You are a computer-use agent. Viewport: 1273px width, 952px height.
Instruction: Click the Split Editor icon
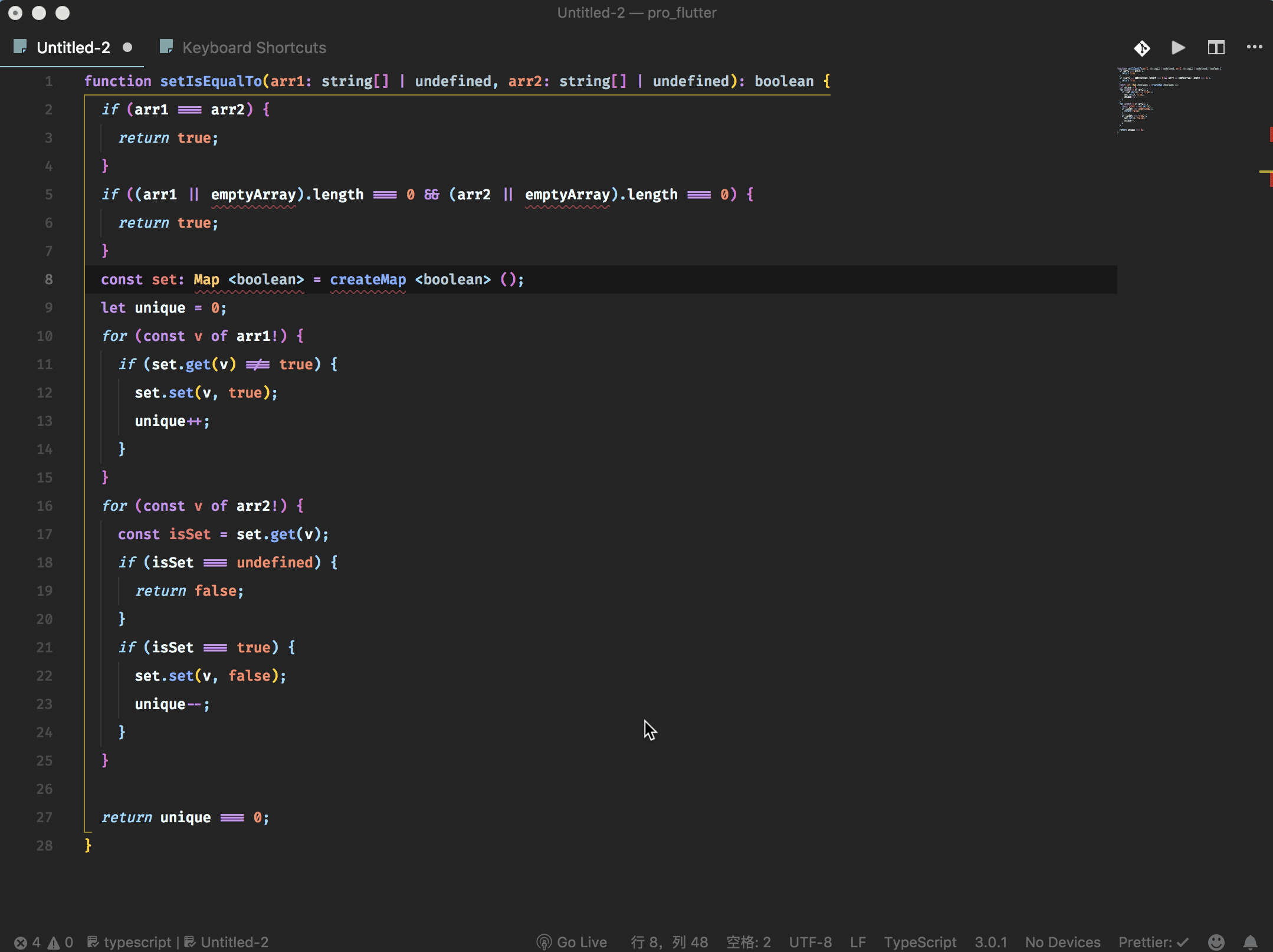pyautogui.click(x=1216, y=48)
